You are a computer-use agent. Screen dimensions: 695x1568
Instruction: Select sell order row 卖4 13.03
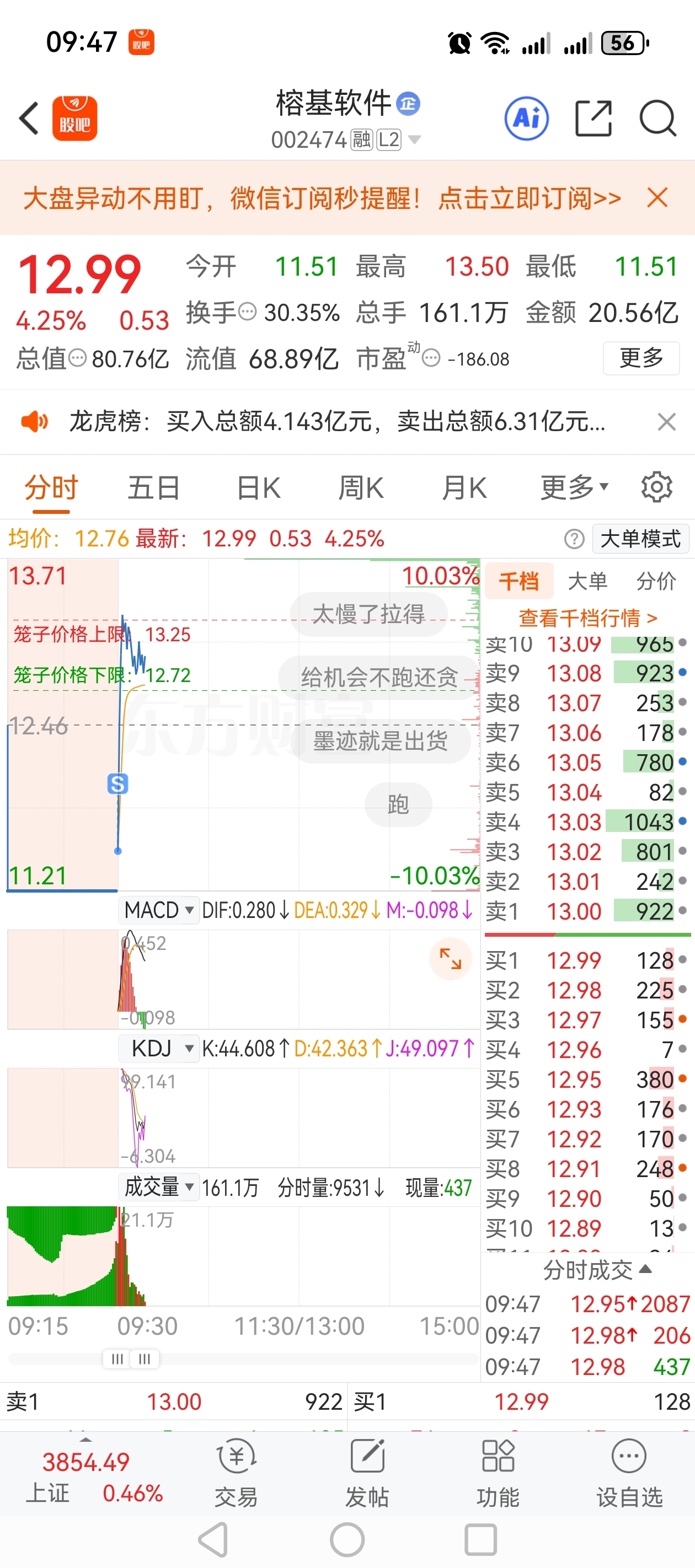(x=587, y=821)
